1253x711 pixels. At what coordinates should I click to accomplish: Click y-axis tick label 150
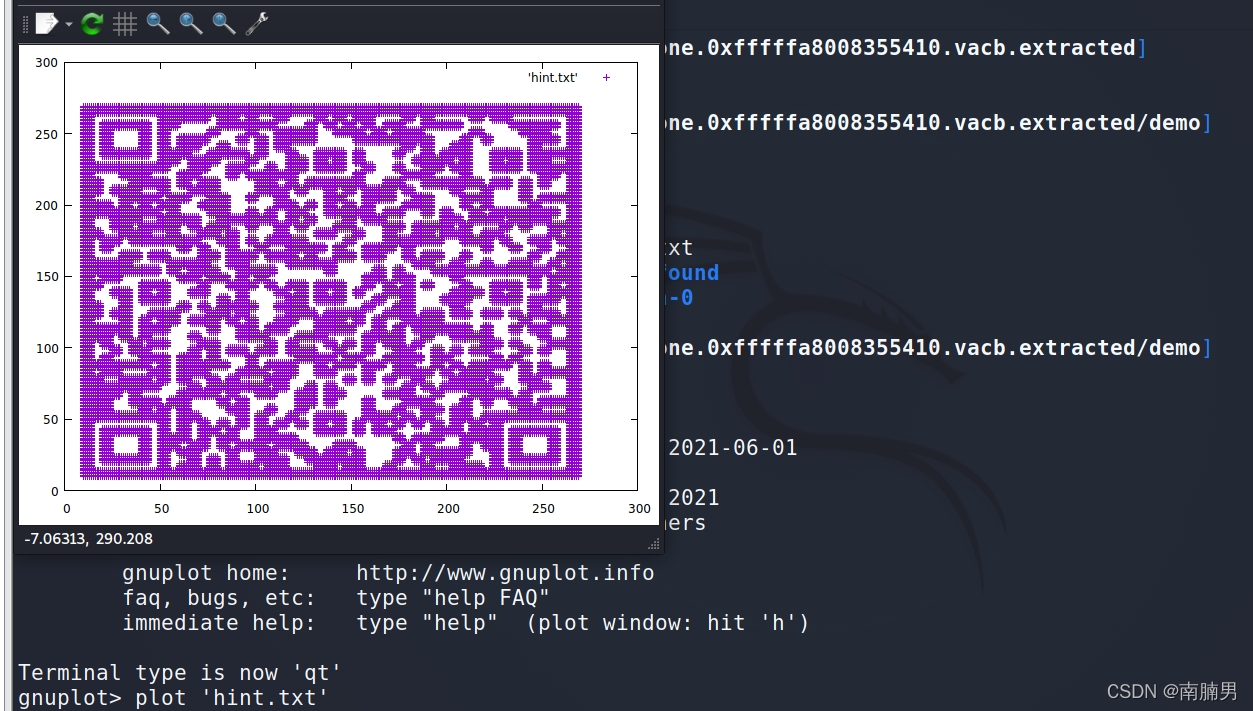coord(46,277)
